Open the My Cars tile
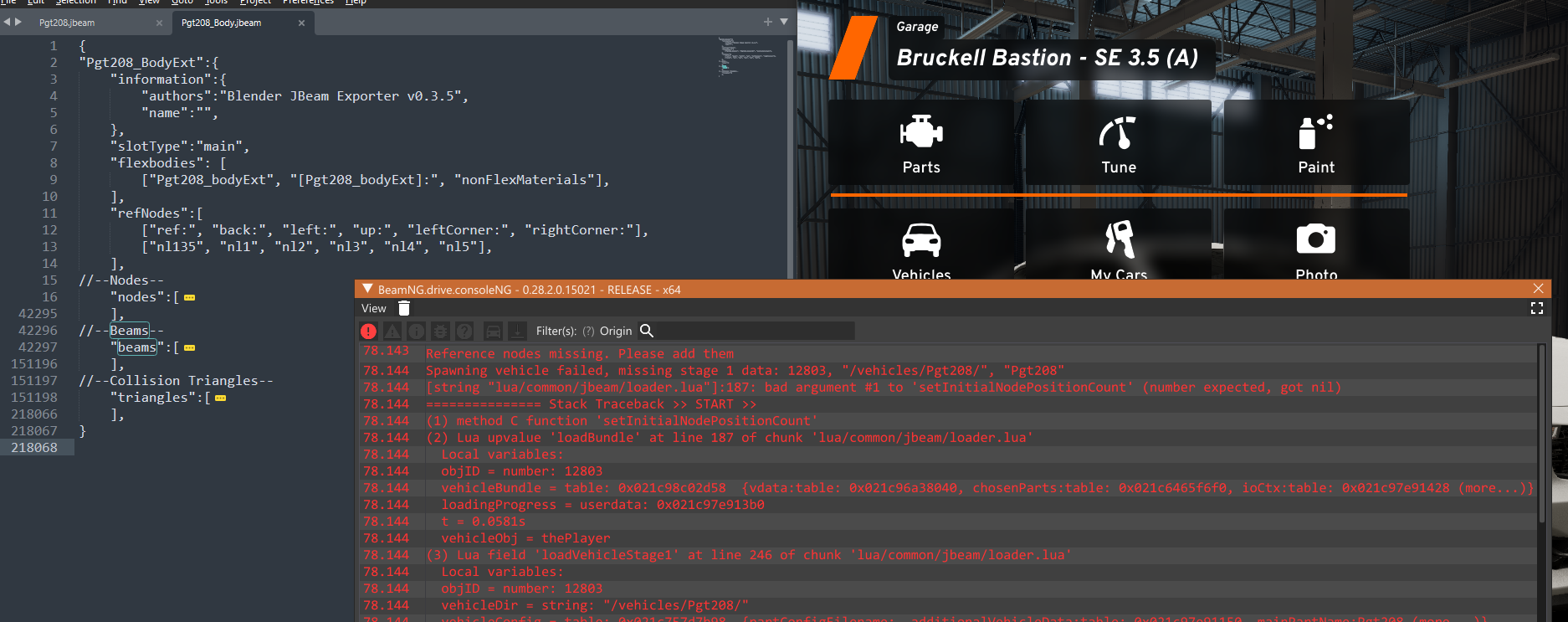Screen dimensions: 1568x622 coord(1119,245)
